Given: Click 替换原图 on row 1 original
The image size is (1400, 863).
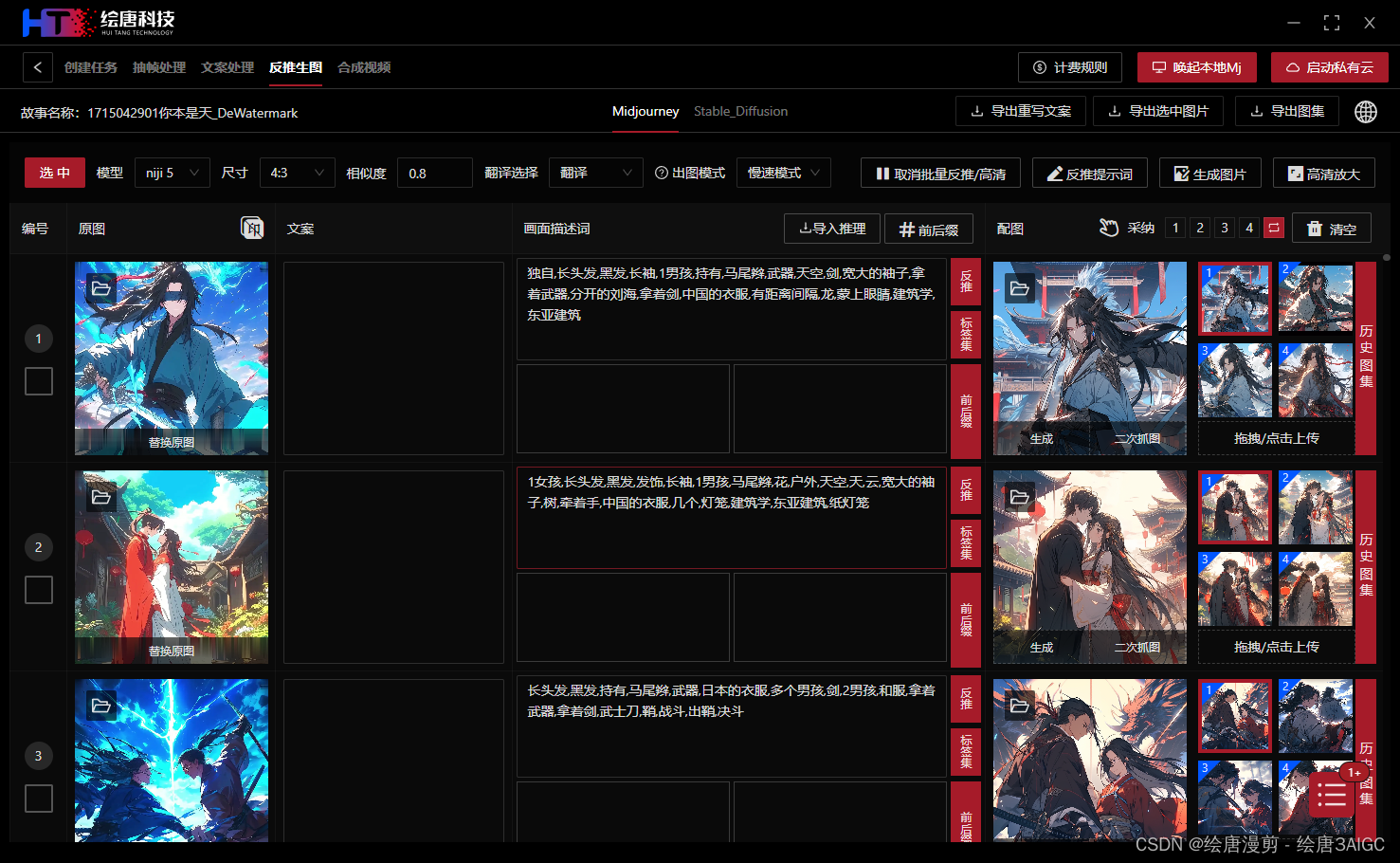Looking at the screenshot, I should pyautogui.click(x=172, y=442).
